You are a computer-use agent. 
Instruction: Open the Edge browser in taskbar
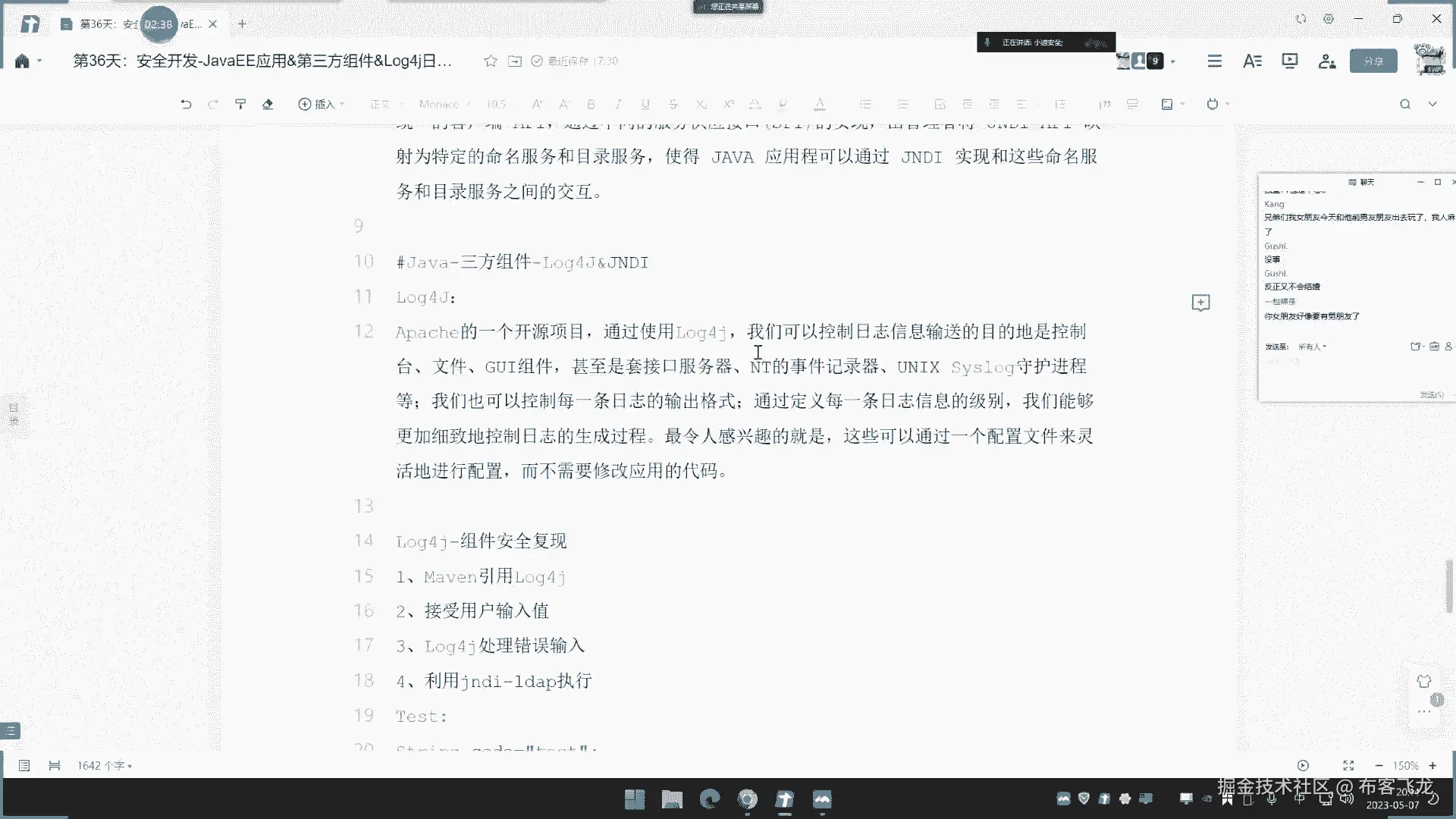pos(710,799)
